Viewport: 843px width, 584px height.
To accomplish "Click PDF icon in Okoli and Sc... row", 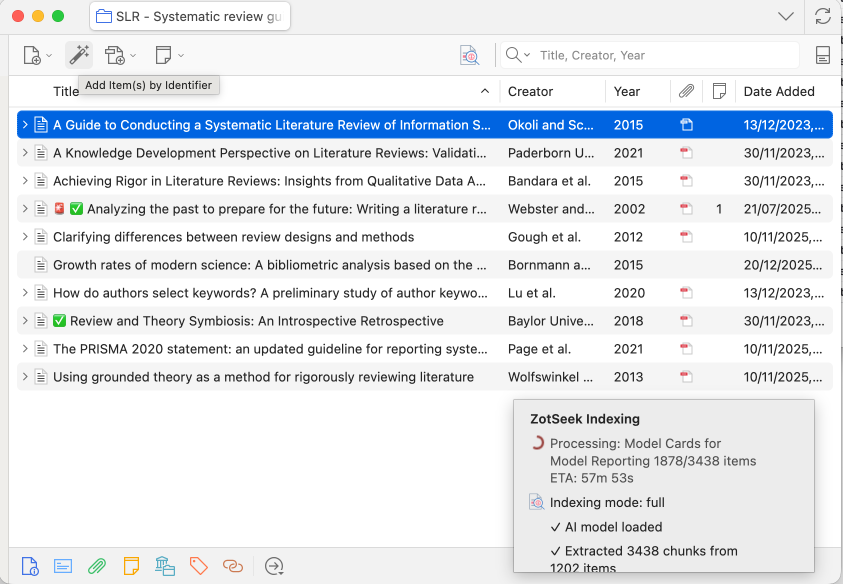I will coord(687,125).
